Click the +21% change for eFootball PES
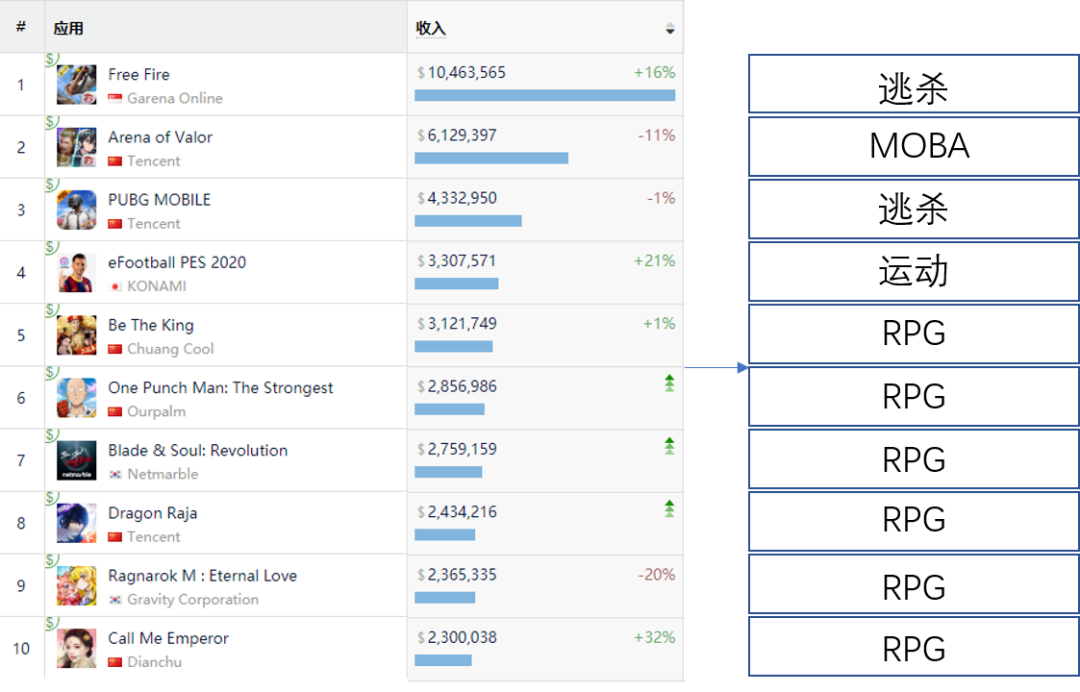This screenshot has height=692, width=1080. coord(654,261)
